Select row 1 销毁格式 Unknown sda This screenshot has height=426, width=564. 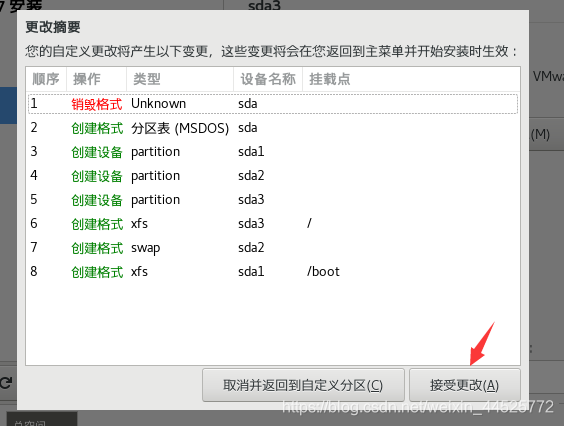[x=273, y=104]
